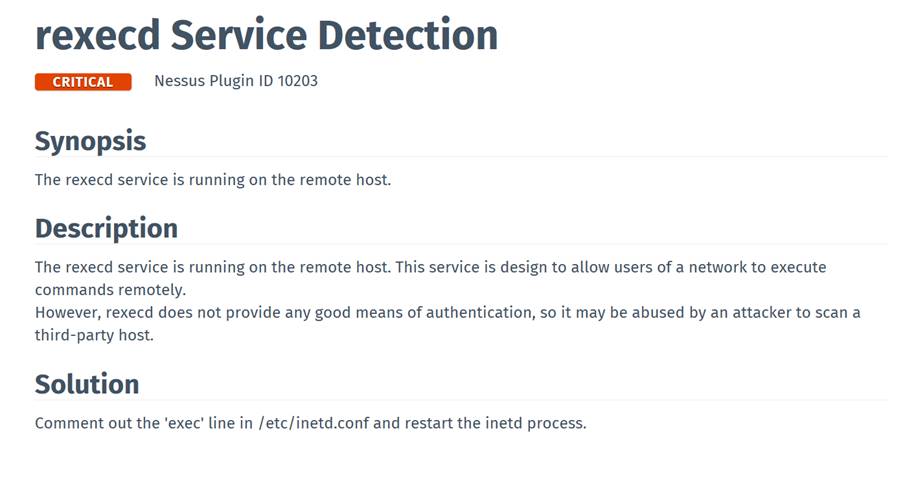
Task: Click the sentence under the Synopsis heading
Action: pyautogui.click(x=212, y=180)
